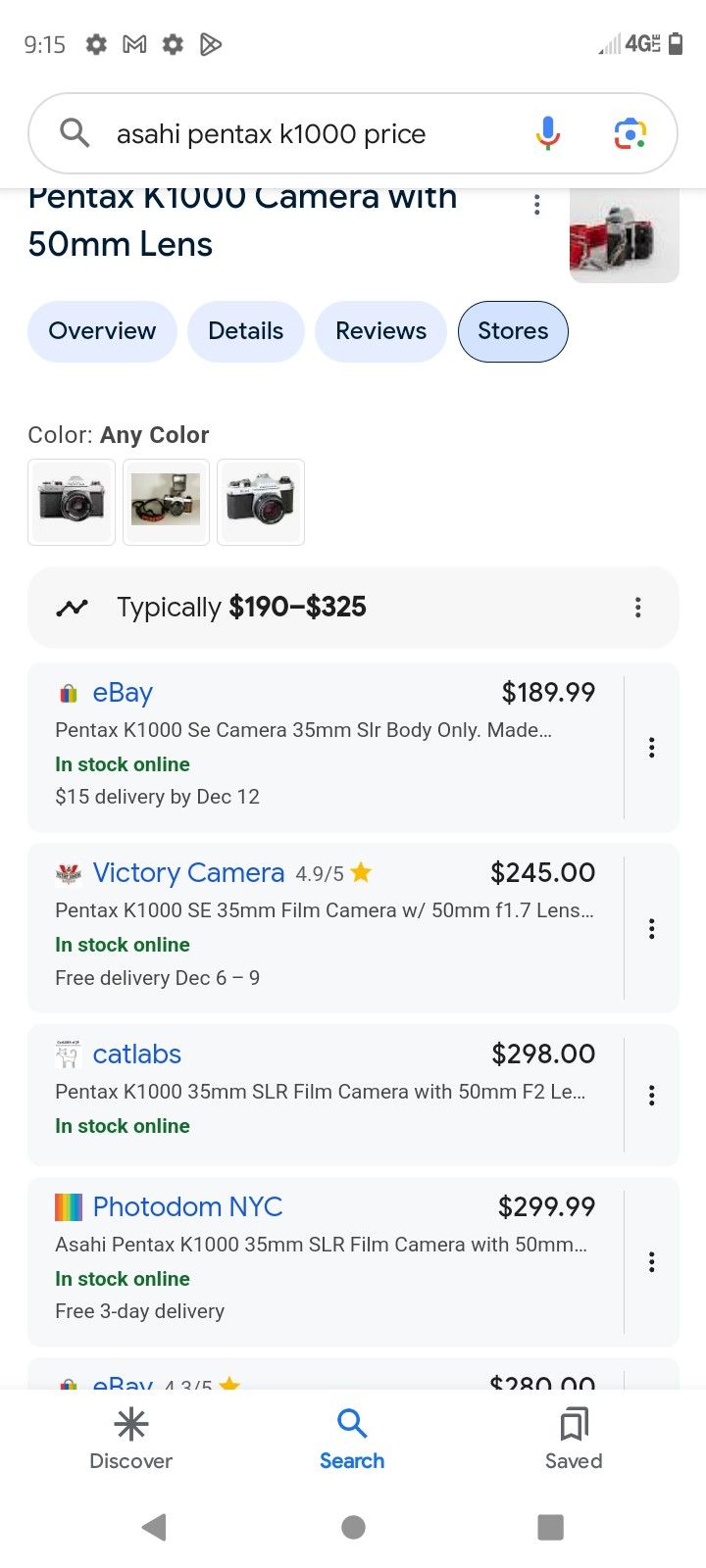
Task: Tap the magnifier icon in search bar
Action: tap(75, 133)
